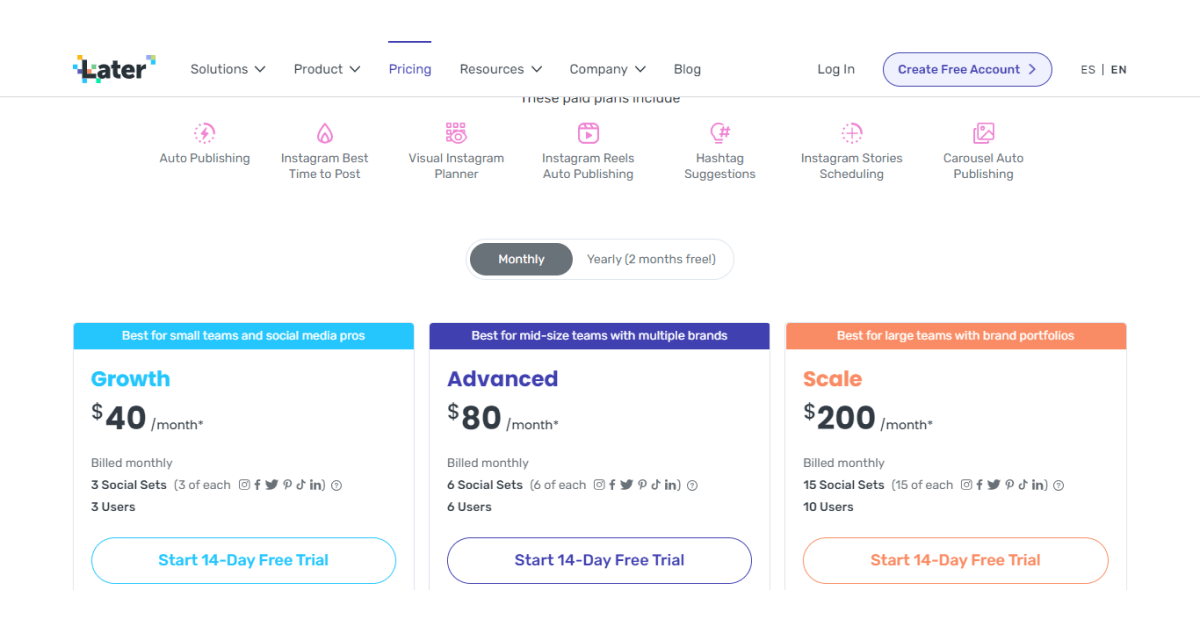Click the Hashtag Suggestions icon
Viewport: 1200px width, 630px height.
coord(720,133)
